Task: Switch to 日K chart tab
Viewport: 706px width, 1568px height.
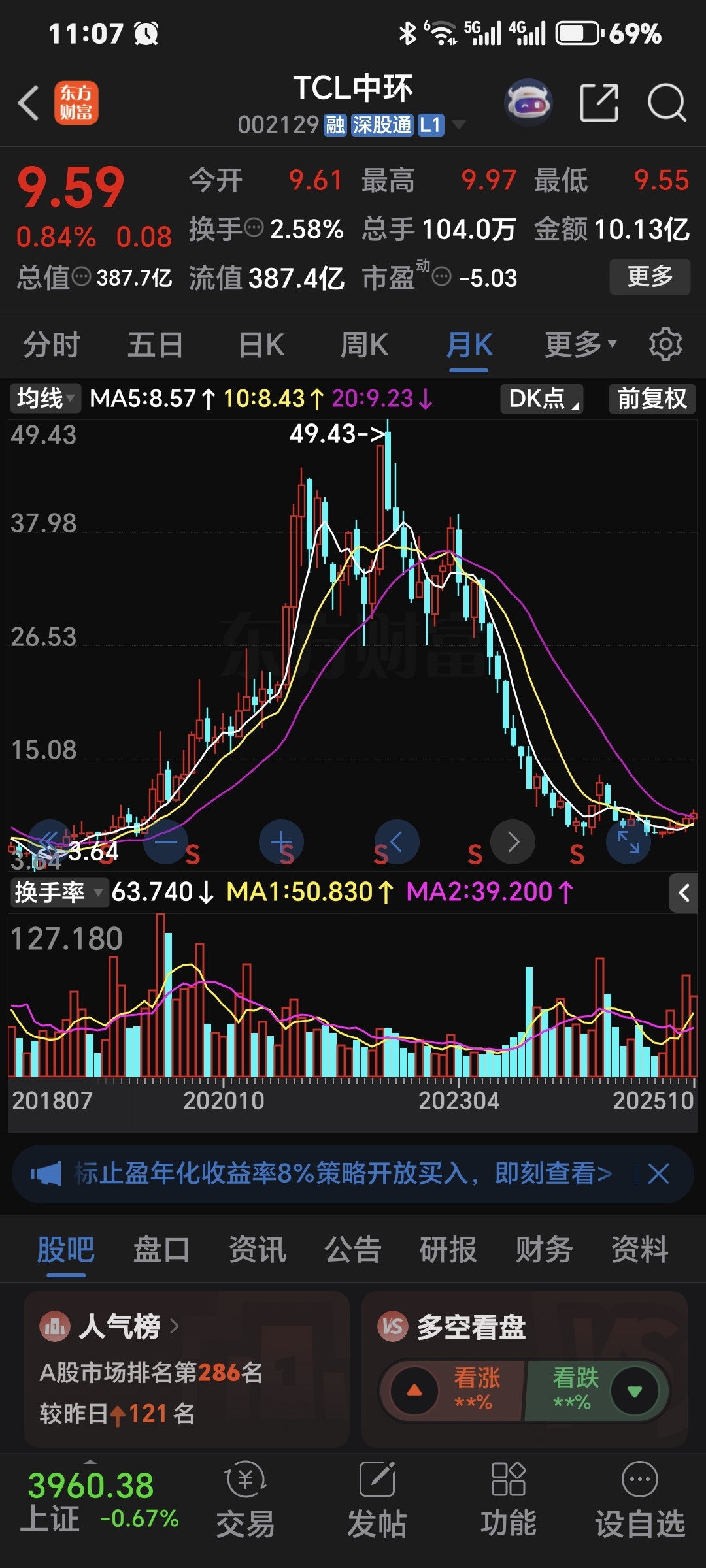Action: point(261,344)
